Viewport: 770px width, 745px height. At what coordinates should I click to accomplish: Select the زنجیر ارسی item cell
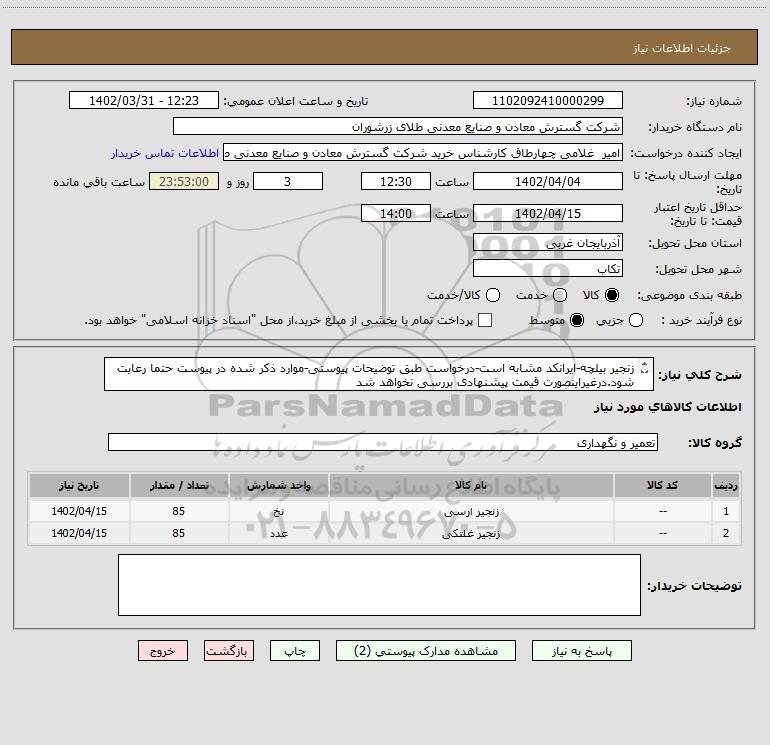[471, 511]
